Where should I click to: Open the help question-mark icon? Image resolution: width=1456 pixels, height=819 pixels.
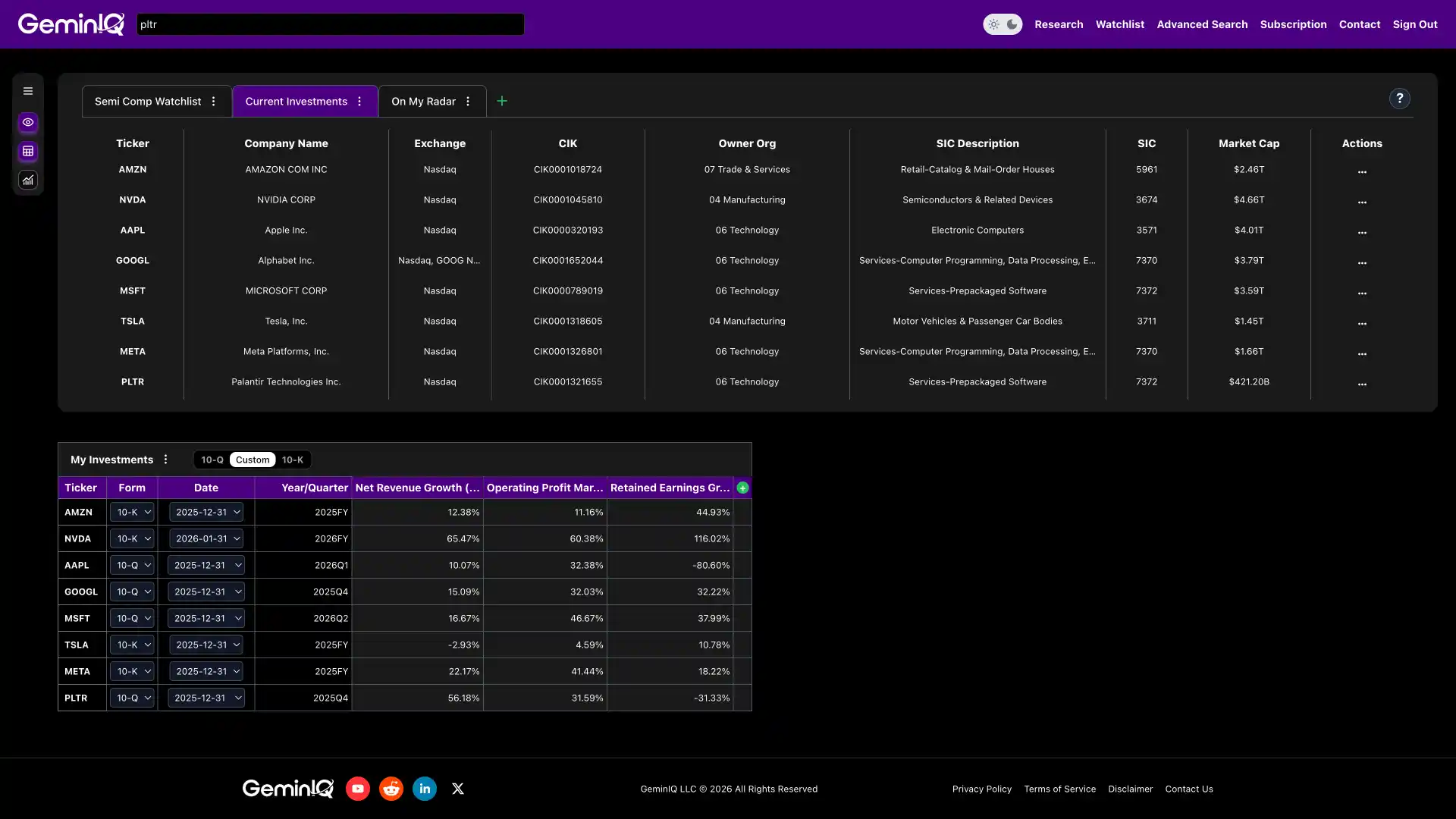1399,98
